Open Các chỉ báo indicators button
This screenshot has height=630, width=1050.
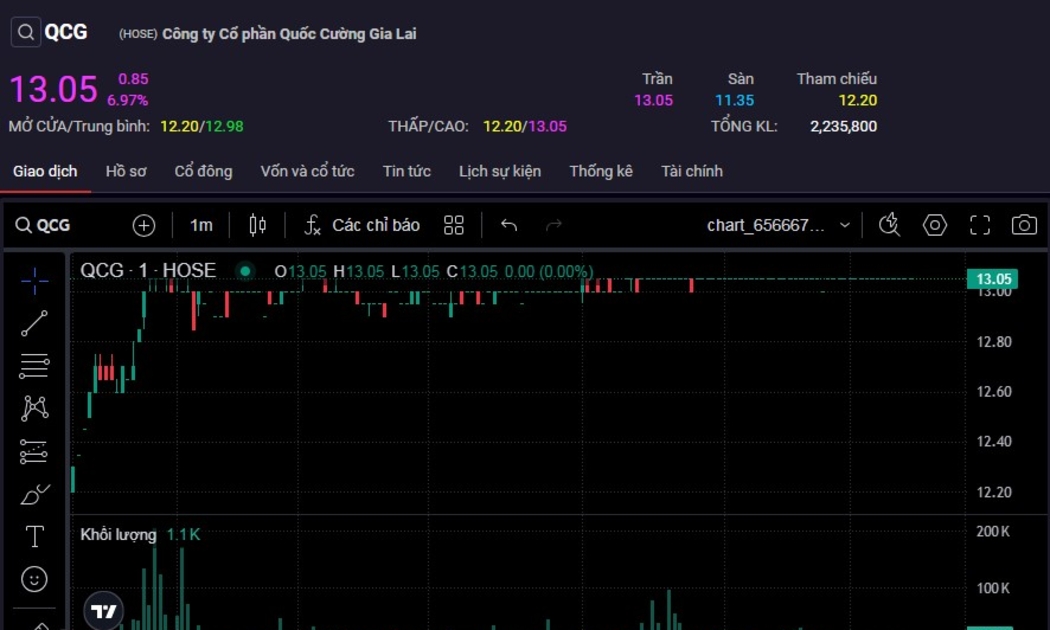pos(362,225)
